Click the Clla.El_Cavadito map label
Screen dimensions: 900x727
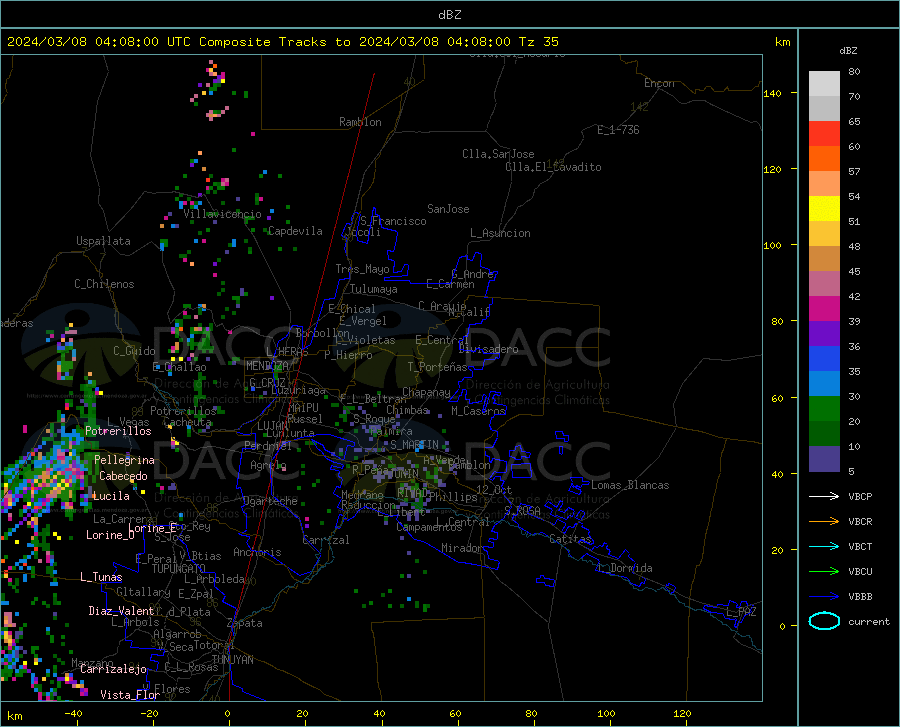[x=553, y=167]
